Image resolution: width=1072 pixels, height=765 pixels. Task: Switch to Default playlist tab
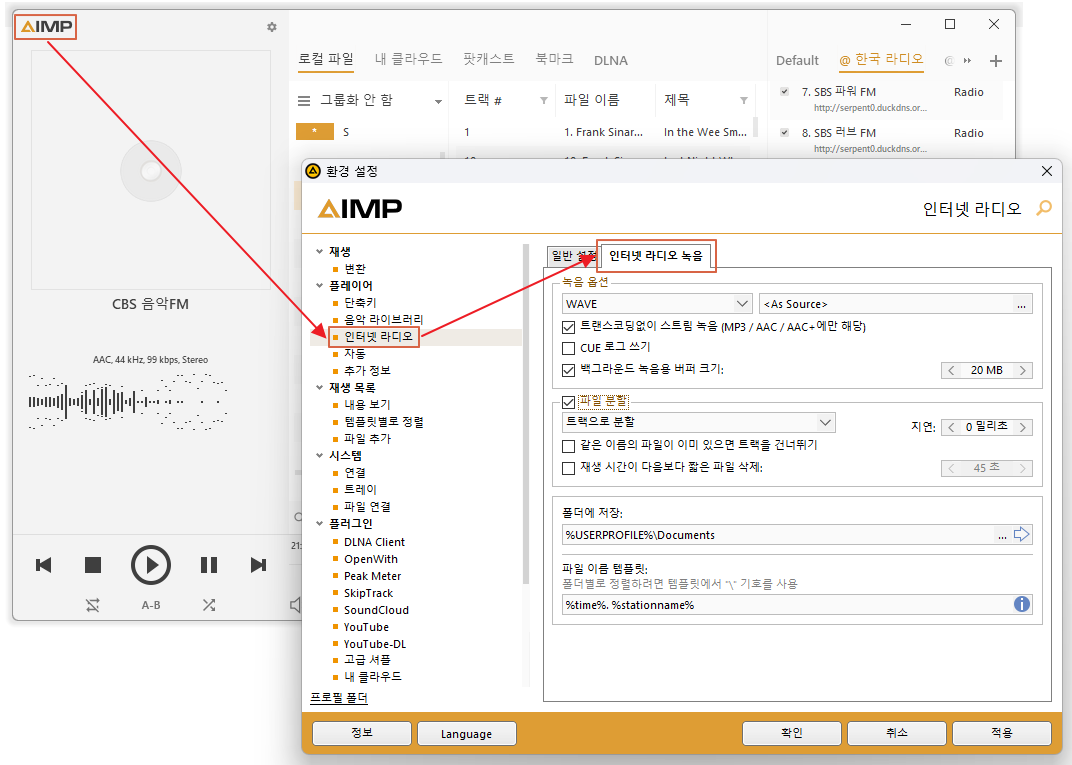[x=797, y=60]
